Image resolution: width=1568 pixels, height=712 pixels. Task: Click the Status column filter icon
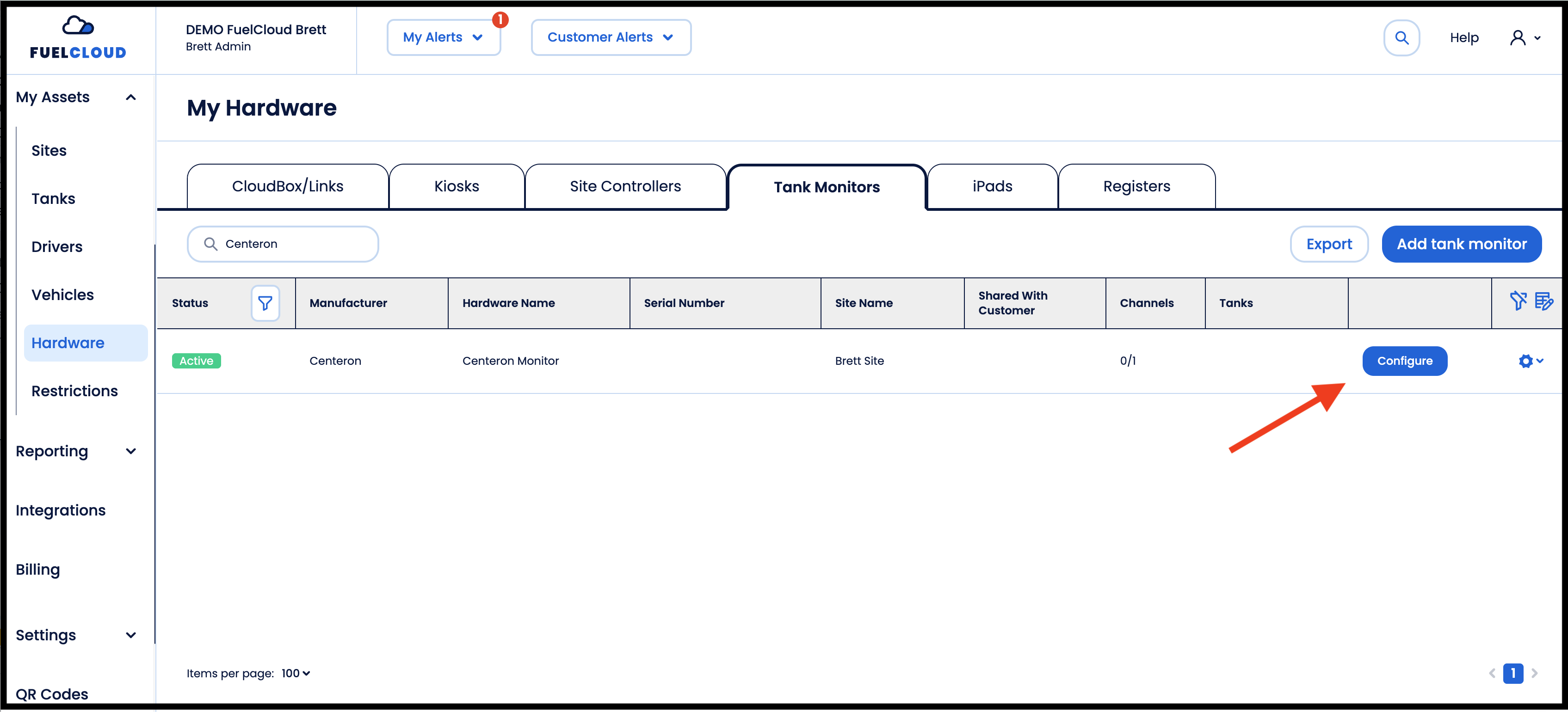265,303
